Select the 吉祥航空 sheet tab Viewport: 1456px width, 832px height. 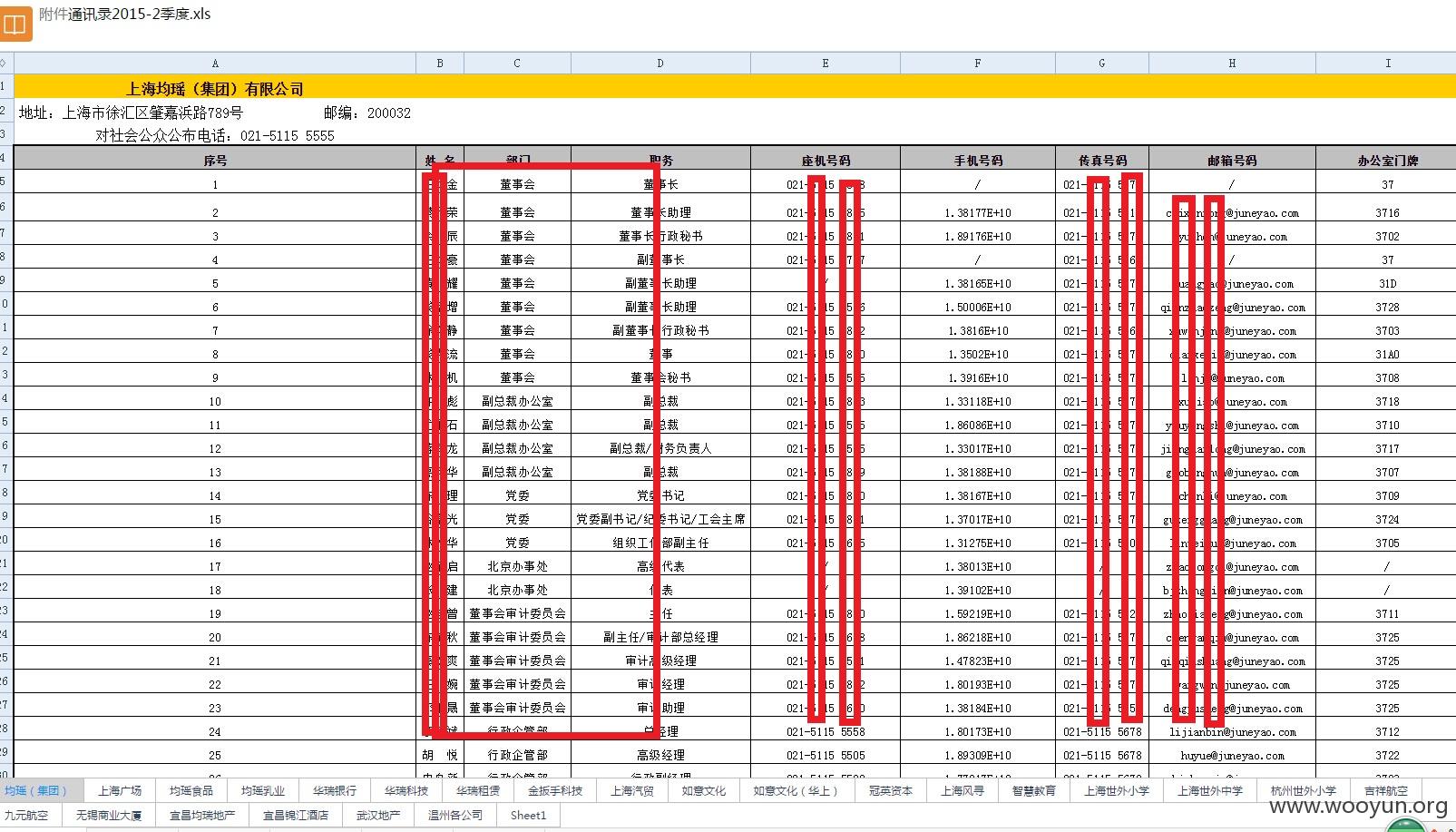1386,790
